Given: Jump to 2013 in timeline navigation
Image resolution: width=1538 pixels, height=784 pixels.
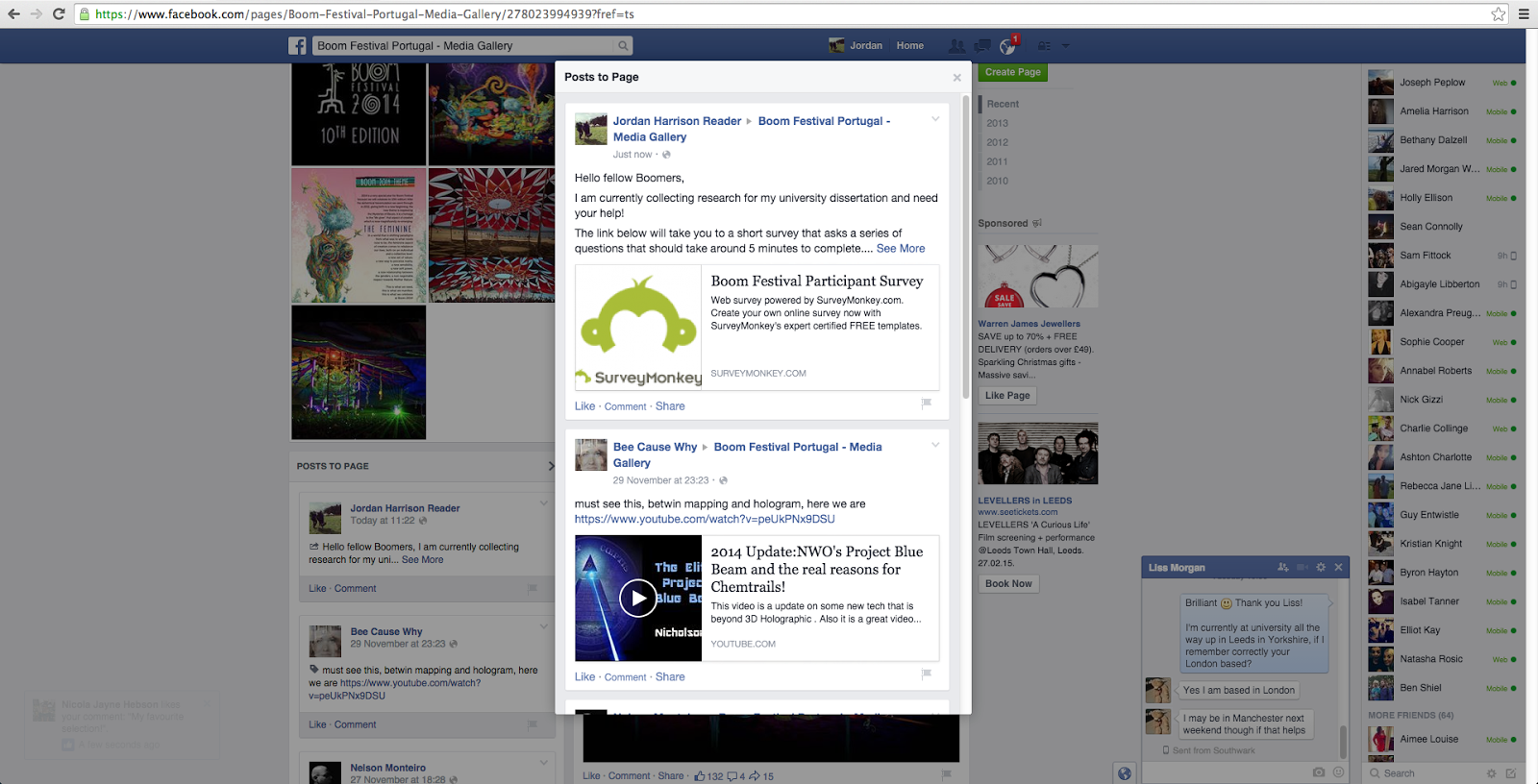Looking at the screenshot, I should coord(998,123).
